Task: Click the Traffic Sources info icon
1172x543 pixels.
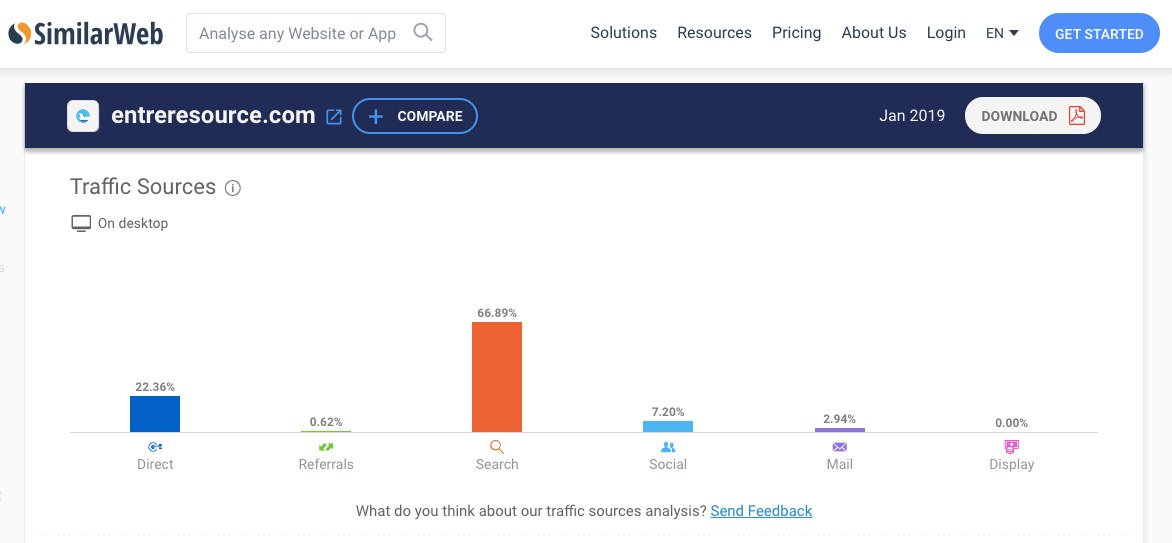Action: (233, 188)
